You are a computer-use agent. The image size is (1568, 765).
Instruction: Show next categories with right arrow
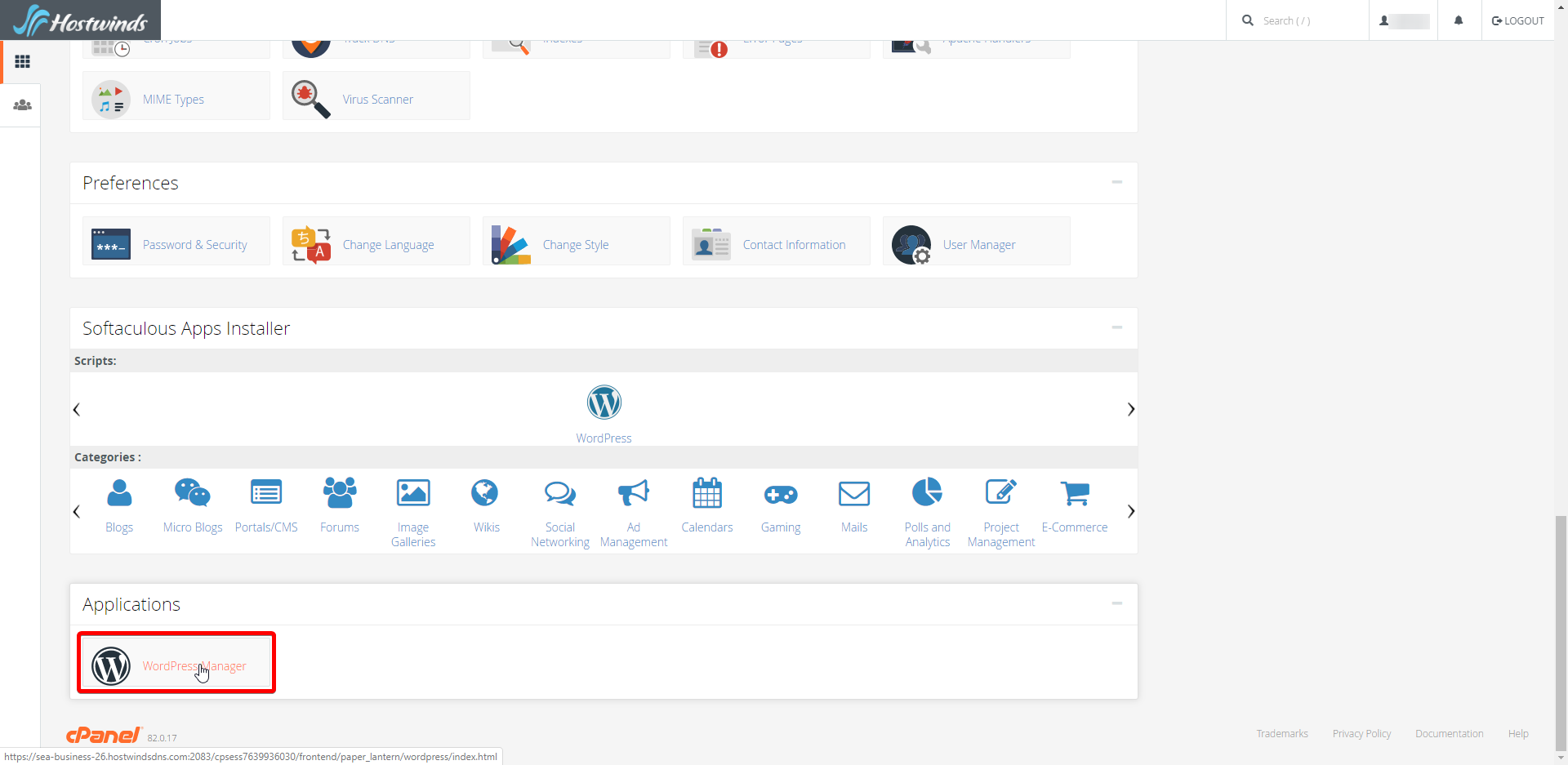pos(1131,511)
